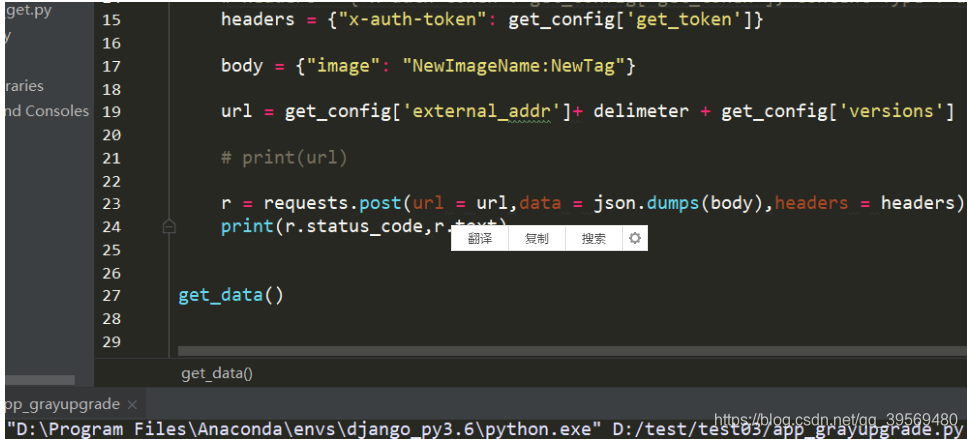This screenshot has height=439, width=968.
Task: Open the popup's gear settings icon
Action: coord(635,238)
